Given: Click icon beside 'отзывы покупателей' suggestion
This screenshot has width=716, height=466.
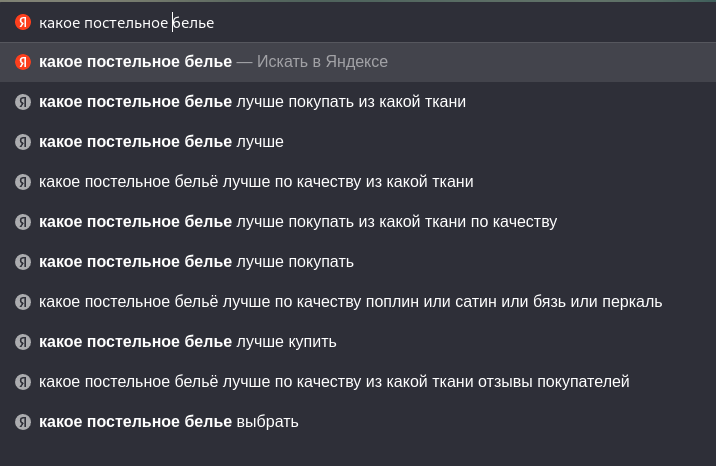Looking at the screenshot, I should [23, 382].
